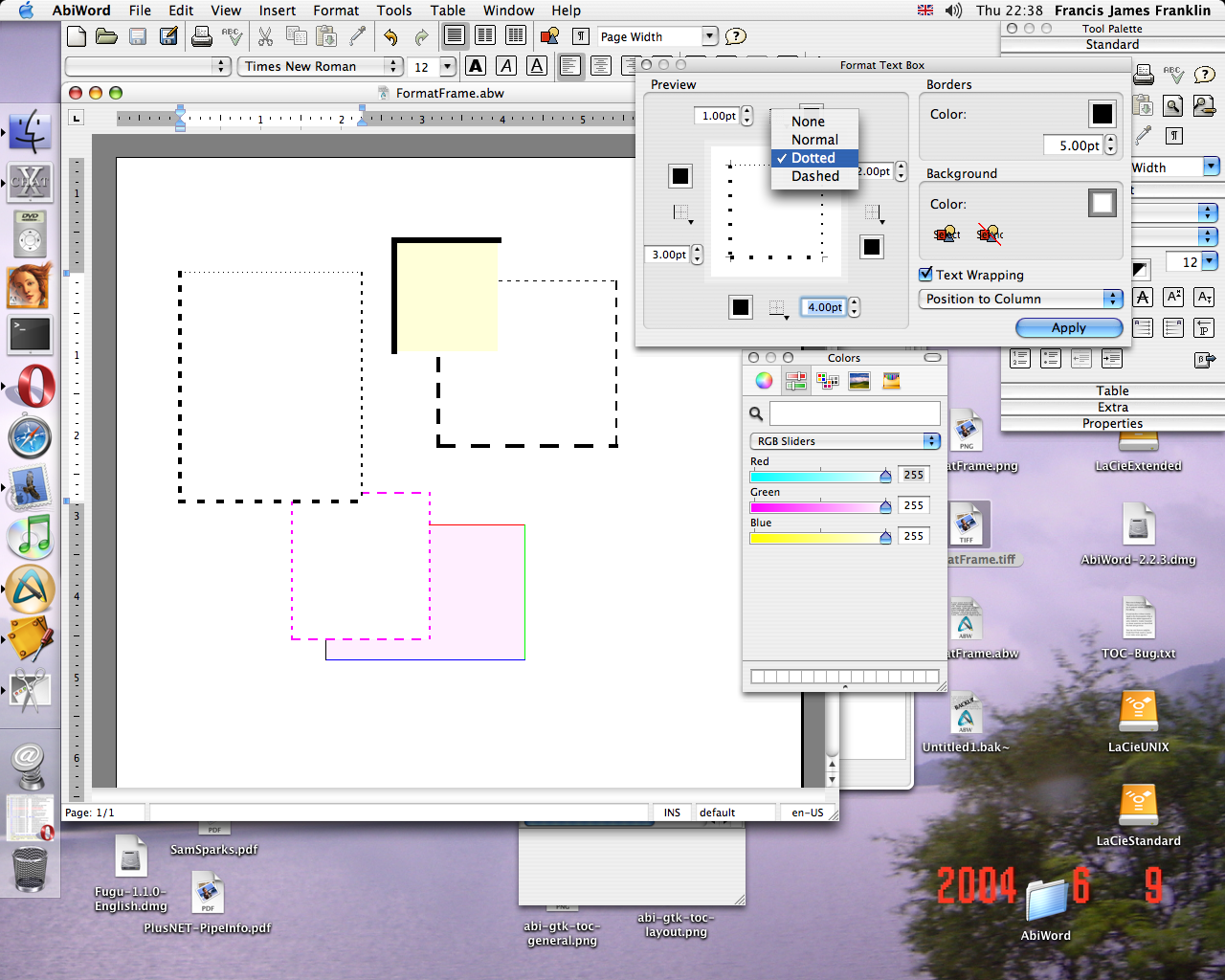Click numbered list icon in Tool Palette
The height and width of the screenshot is (980, 1225).
(1020, 359)
